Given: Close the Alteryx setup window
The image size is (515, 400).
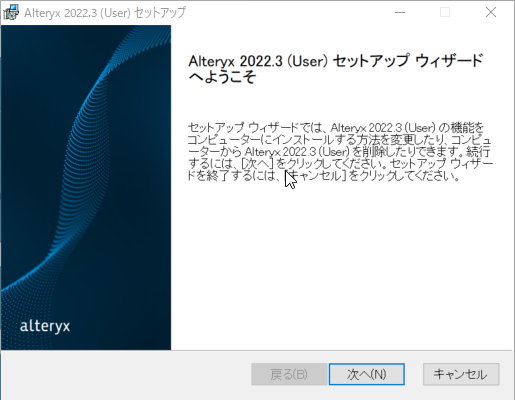Looking at the screenshot, I should point(491,13).
